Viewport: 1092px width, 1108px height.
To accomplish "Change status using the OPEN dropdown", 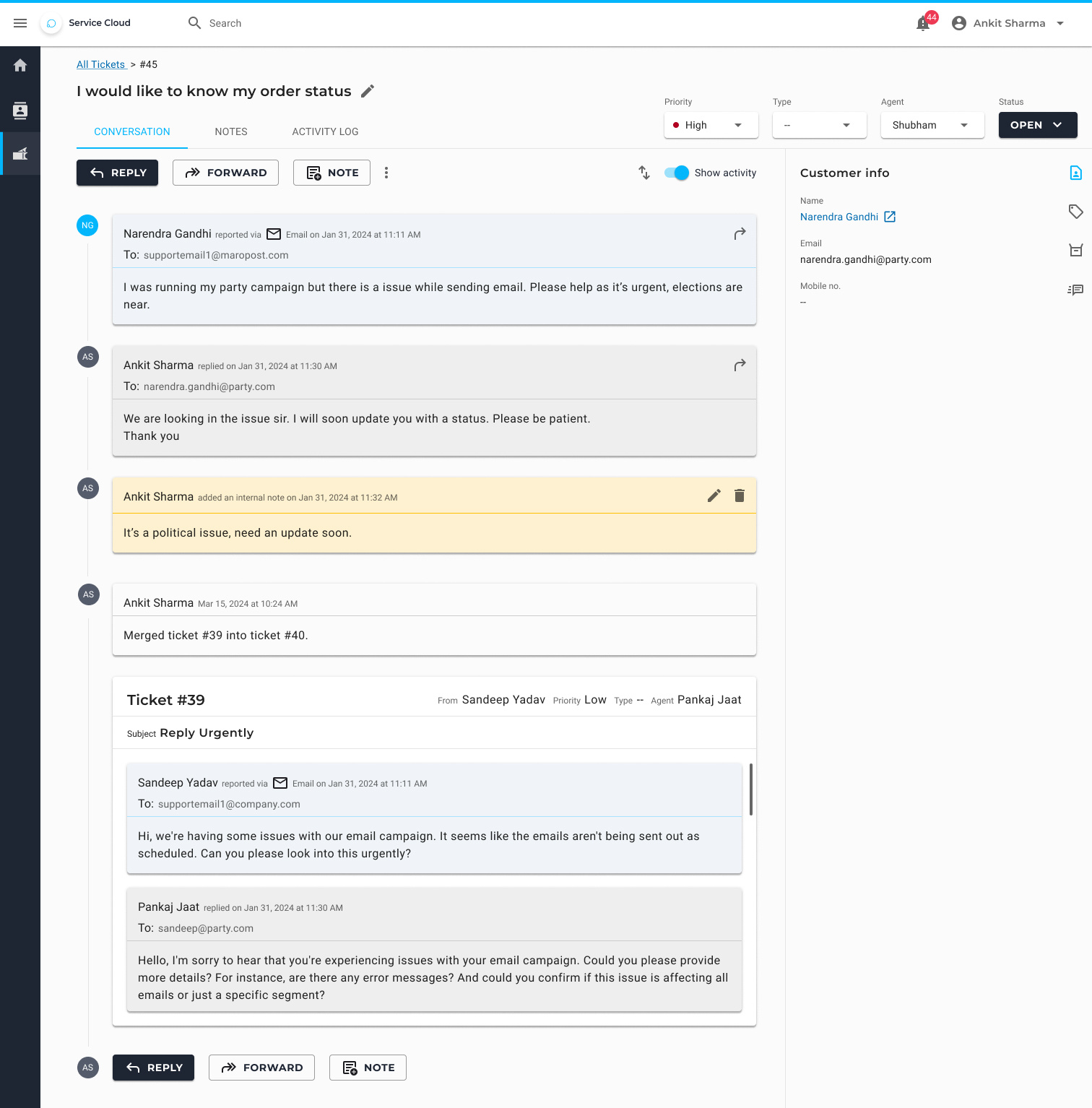I will tap(1038, 125).
